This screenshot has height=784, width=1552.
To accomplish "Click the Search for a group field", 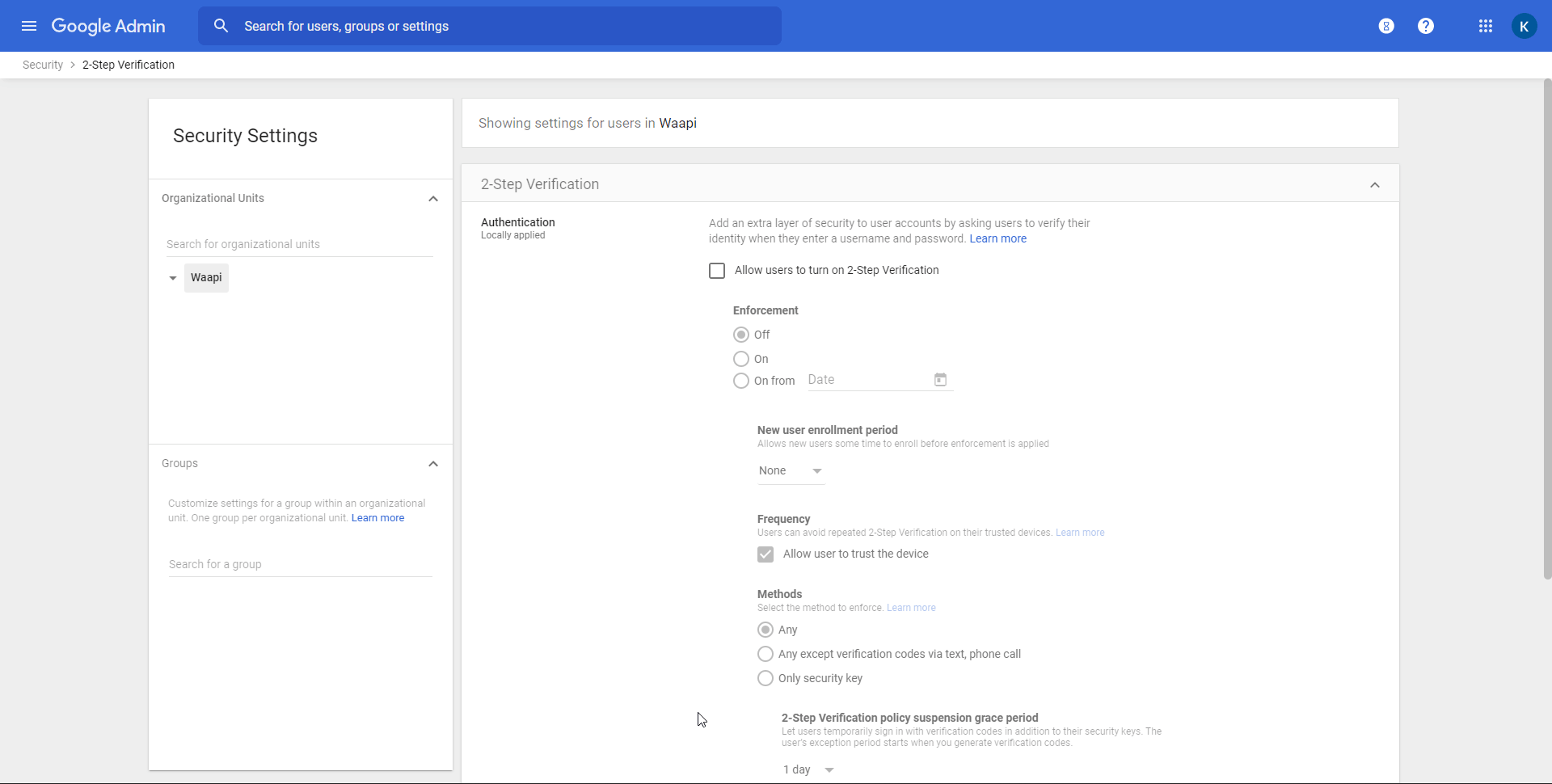I will click(300, 564).
